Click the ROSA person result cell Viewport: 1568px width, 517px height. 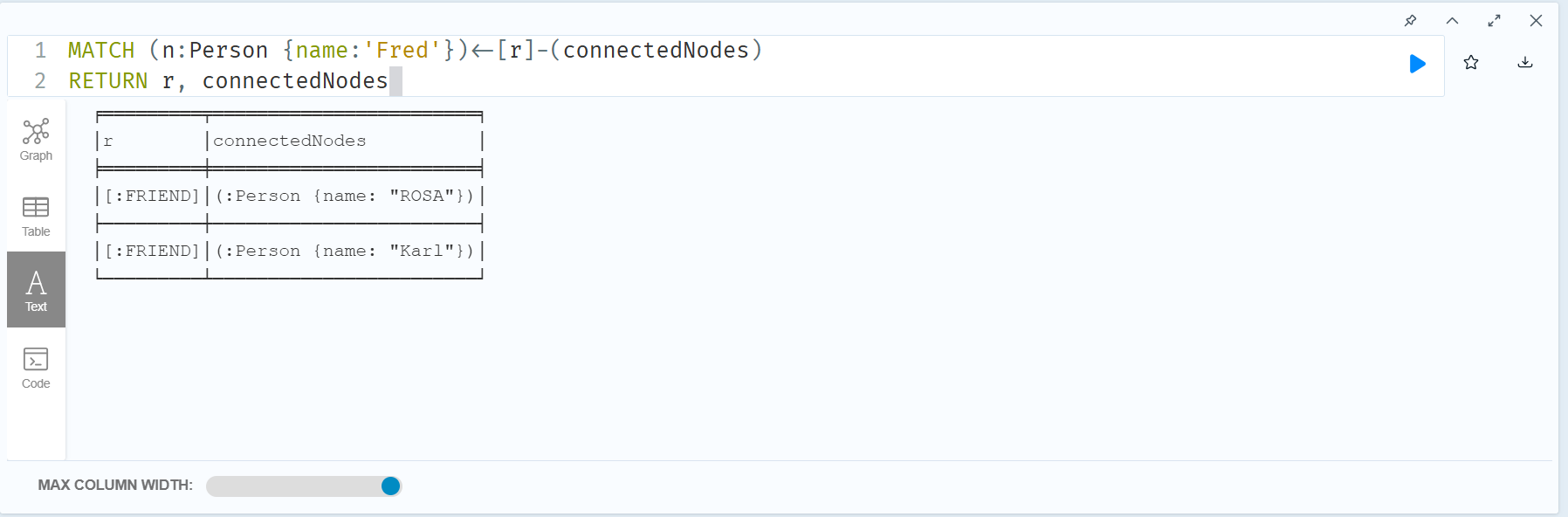click(x=345, y=196)
